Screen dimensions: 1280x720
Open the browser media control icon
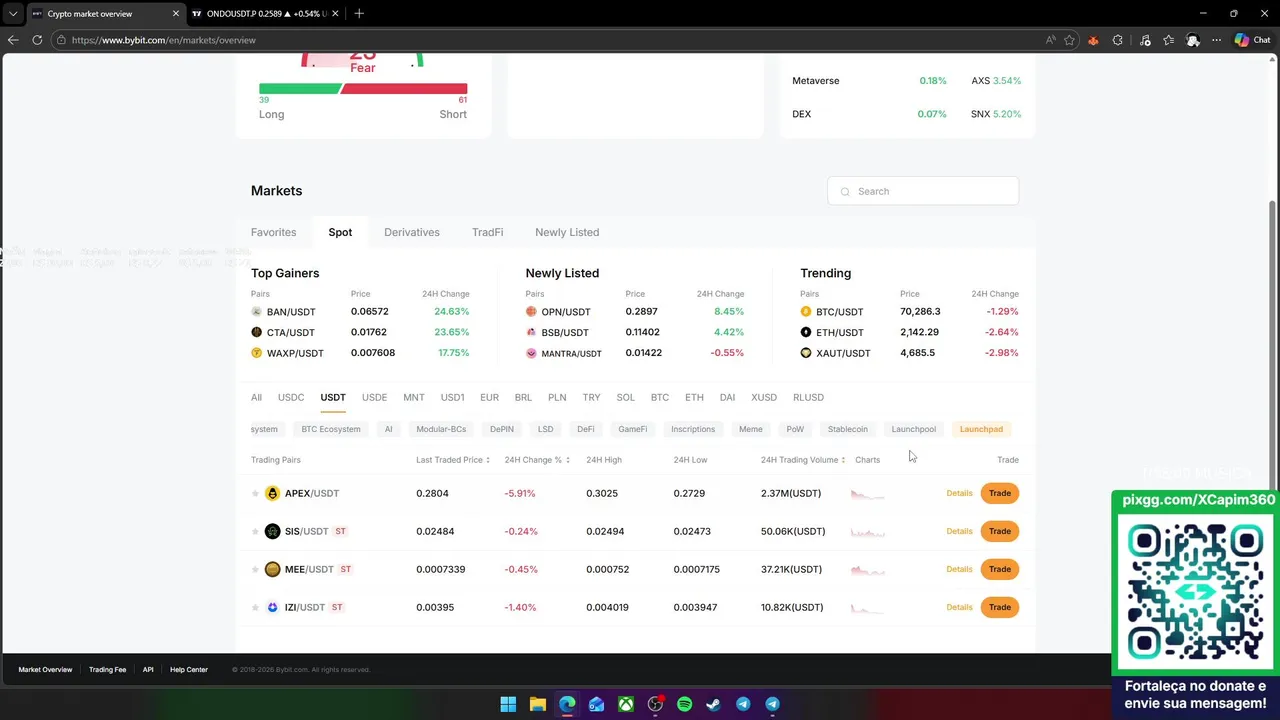coord(1145,40)
